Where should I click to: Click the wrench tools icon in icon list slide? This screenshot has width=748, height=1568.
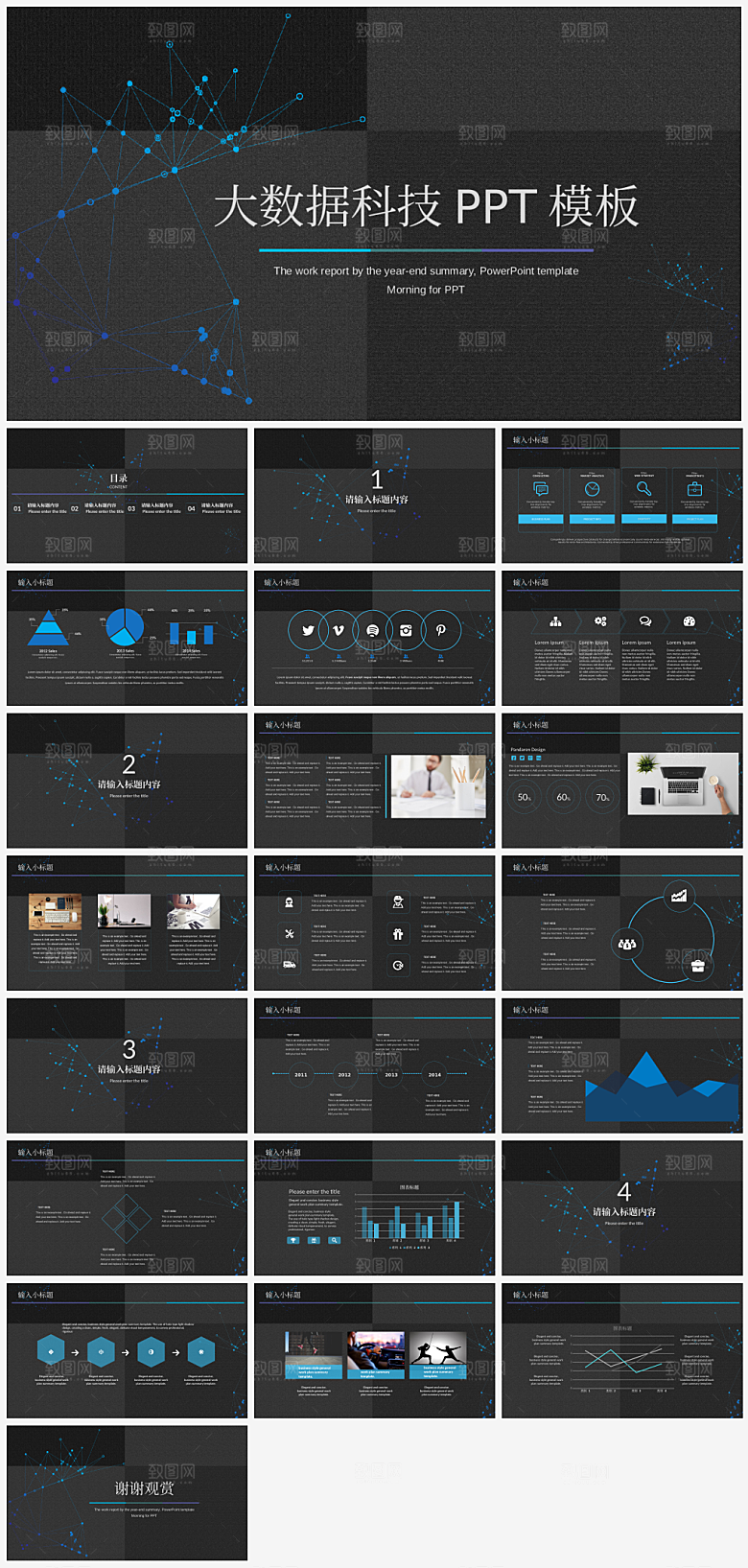[x=289, y=933]
